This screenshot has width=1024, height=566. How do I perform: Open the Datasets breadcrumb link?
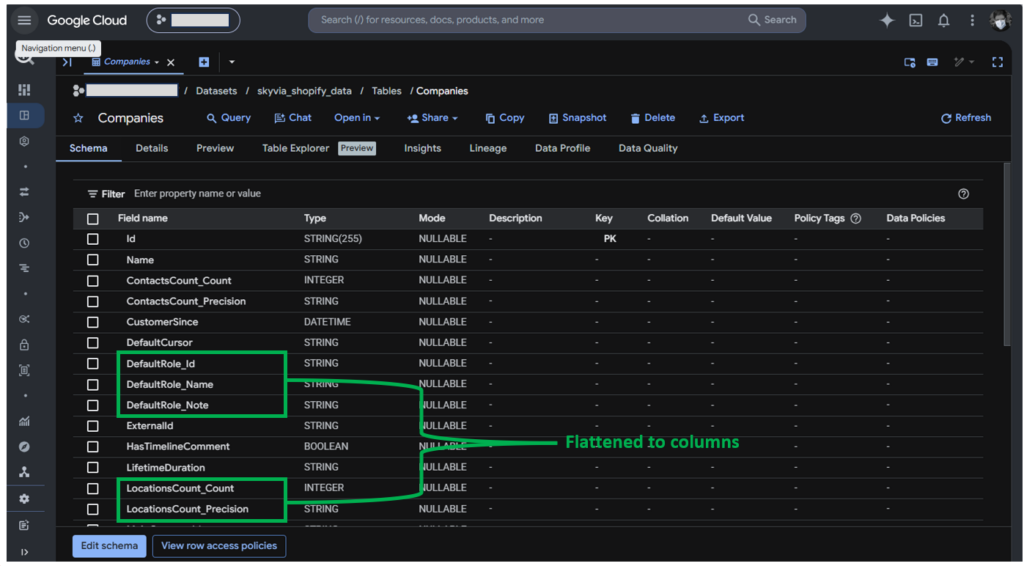point(216,91)
